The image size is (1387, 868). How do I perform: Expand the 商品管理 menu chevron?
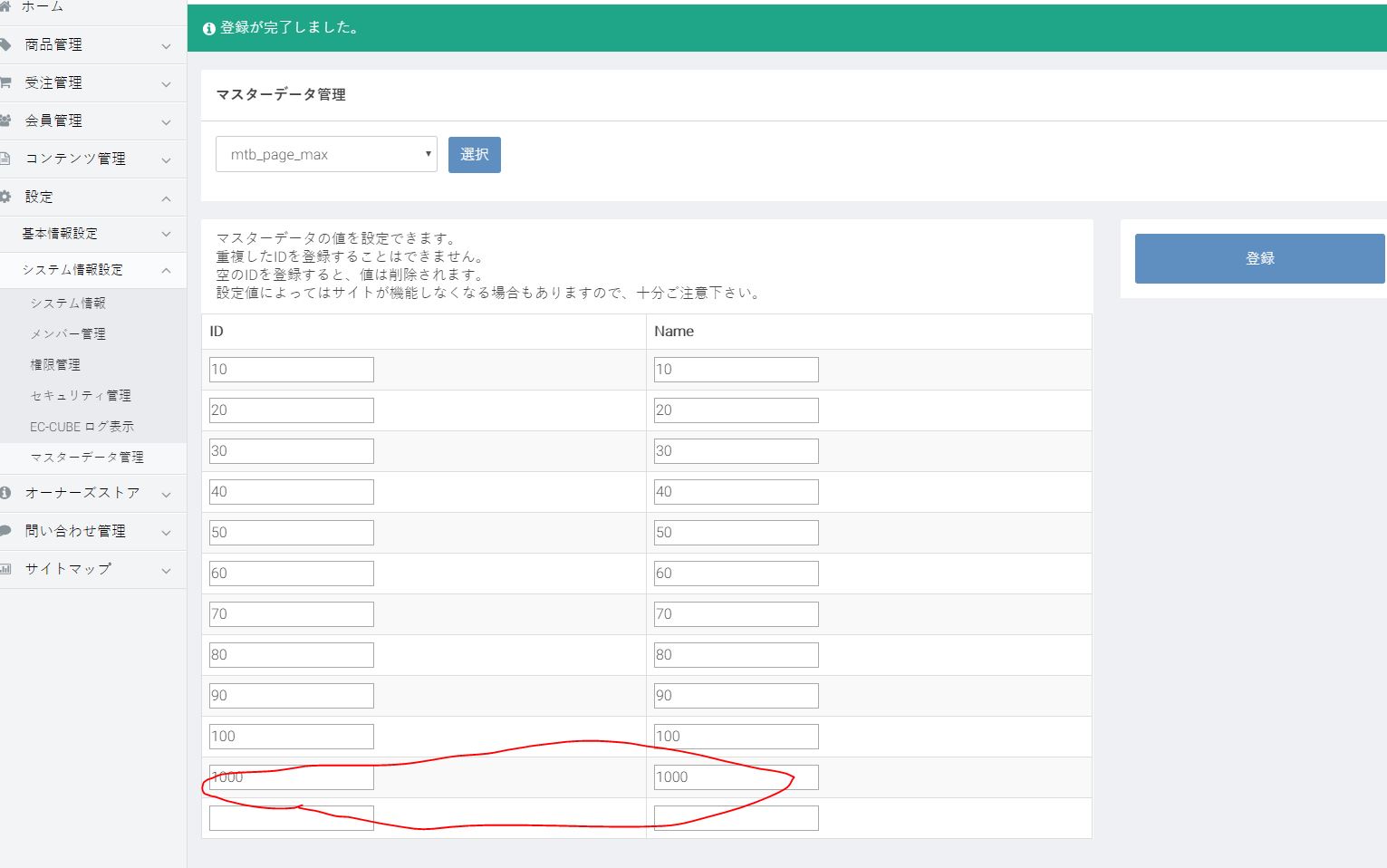(166, 45)
